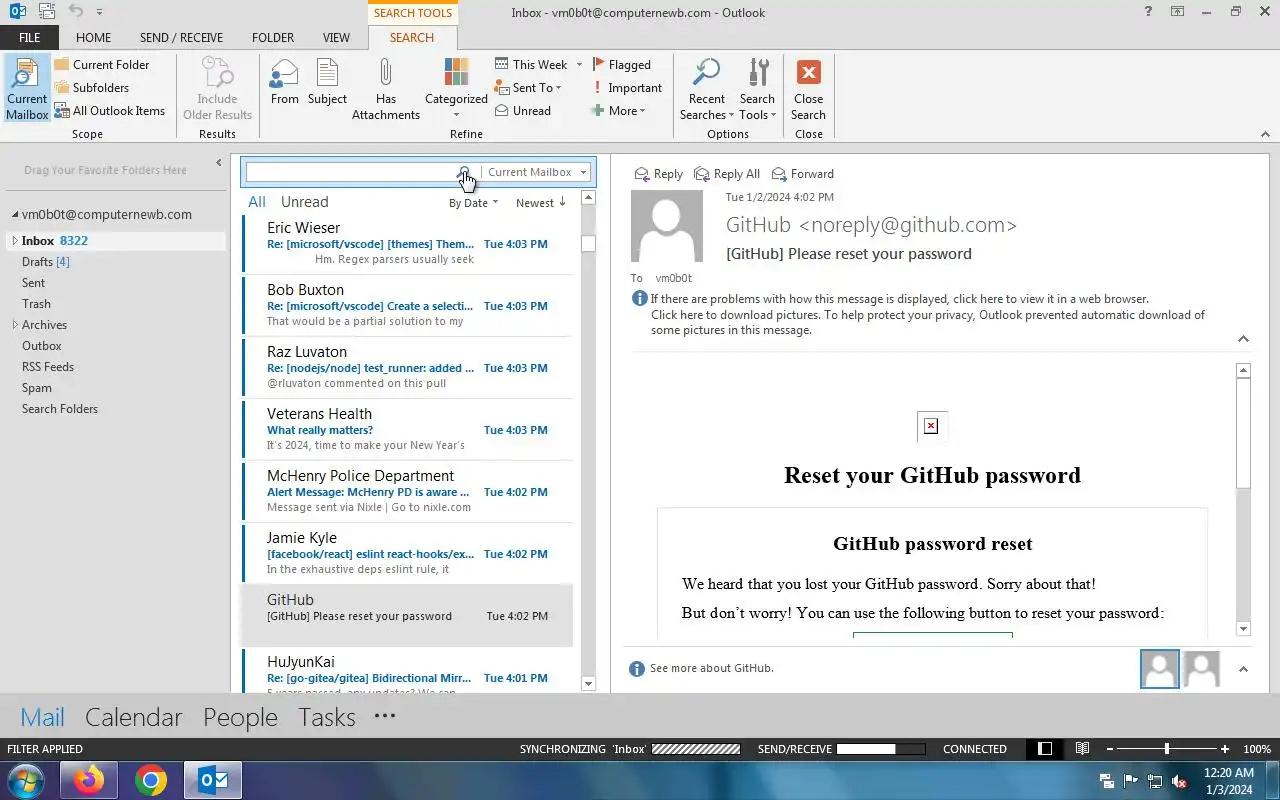
Task: Choose Current Folder scope
Action: (101, 64)
